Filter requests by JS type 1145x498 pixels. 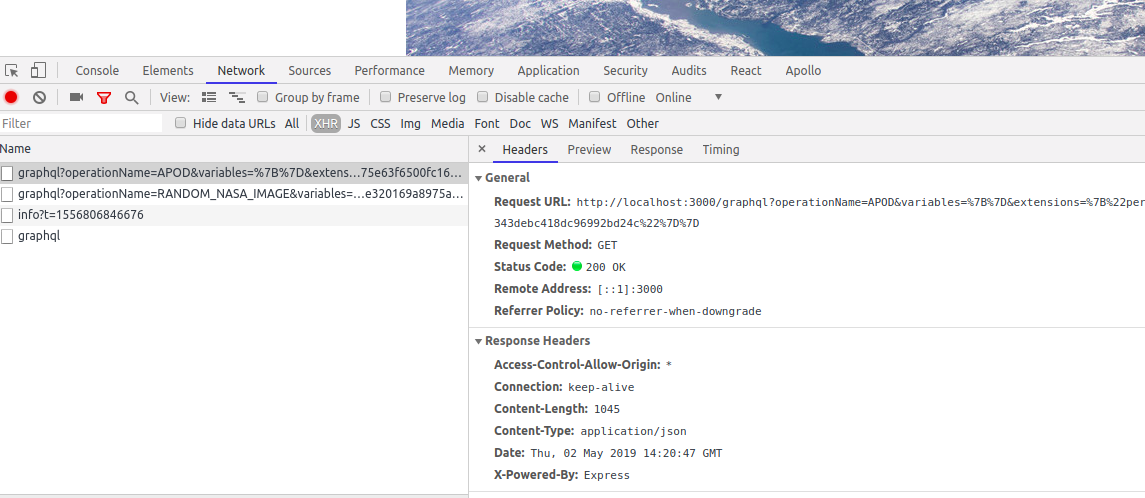pyautogui.click(x=354, y=123)
